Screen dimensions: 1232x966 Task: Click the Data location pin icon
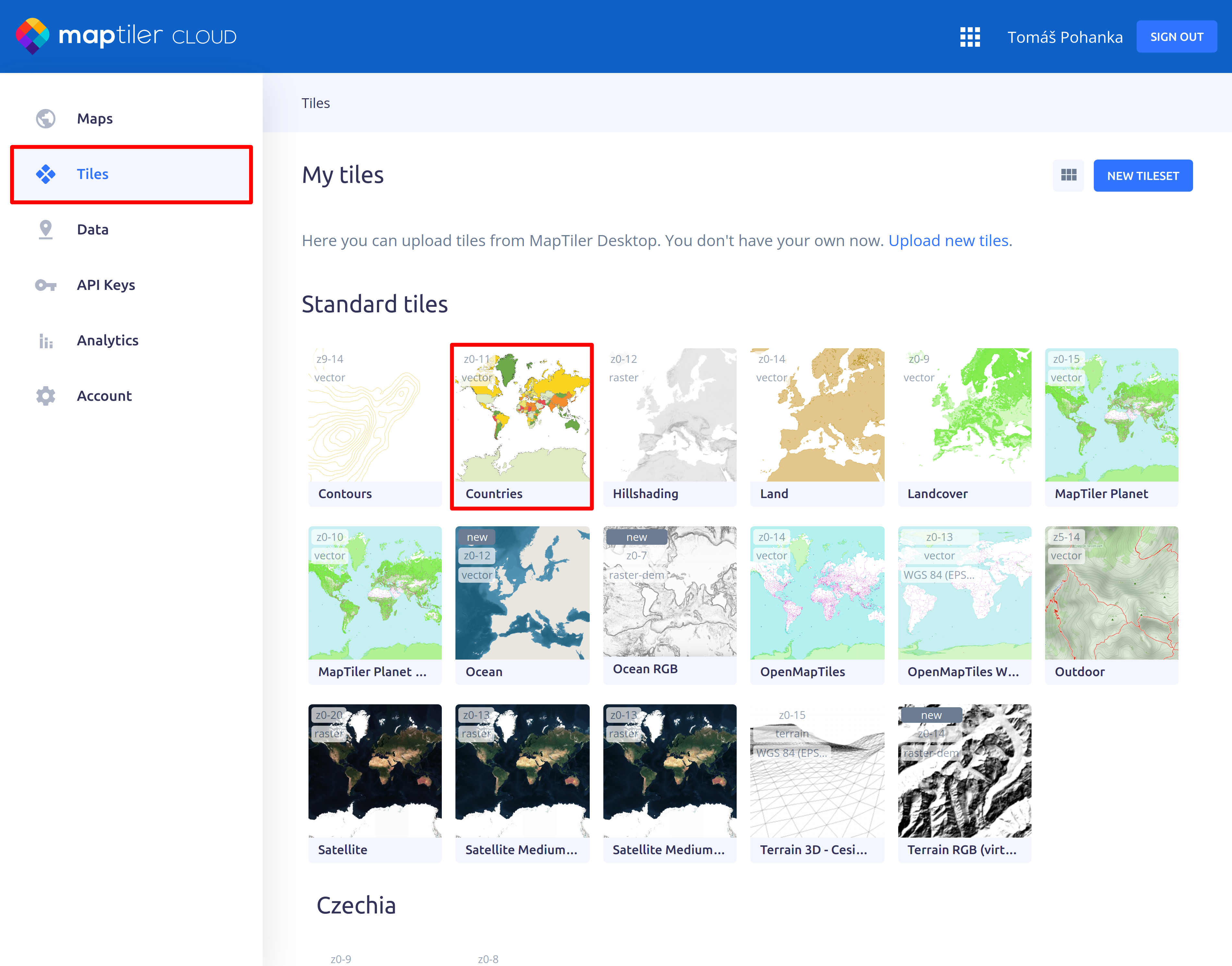46,230
